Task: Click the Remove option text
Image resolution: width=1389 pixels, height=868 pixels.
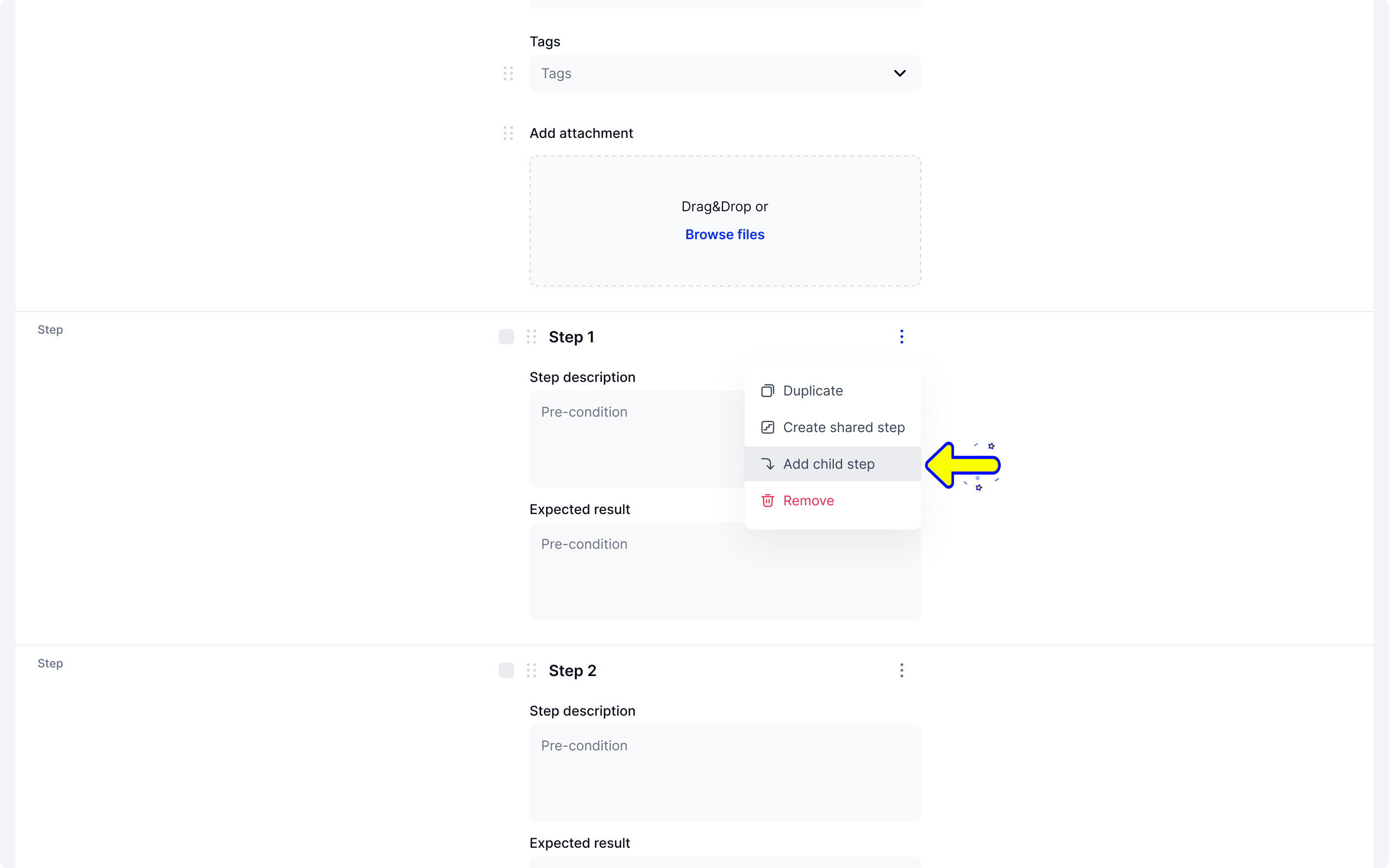Action: [x=808, y=501]
